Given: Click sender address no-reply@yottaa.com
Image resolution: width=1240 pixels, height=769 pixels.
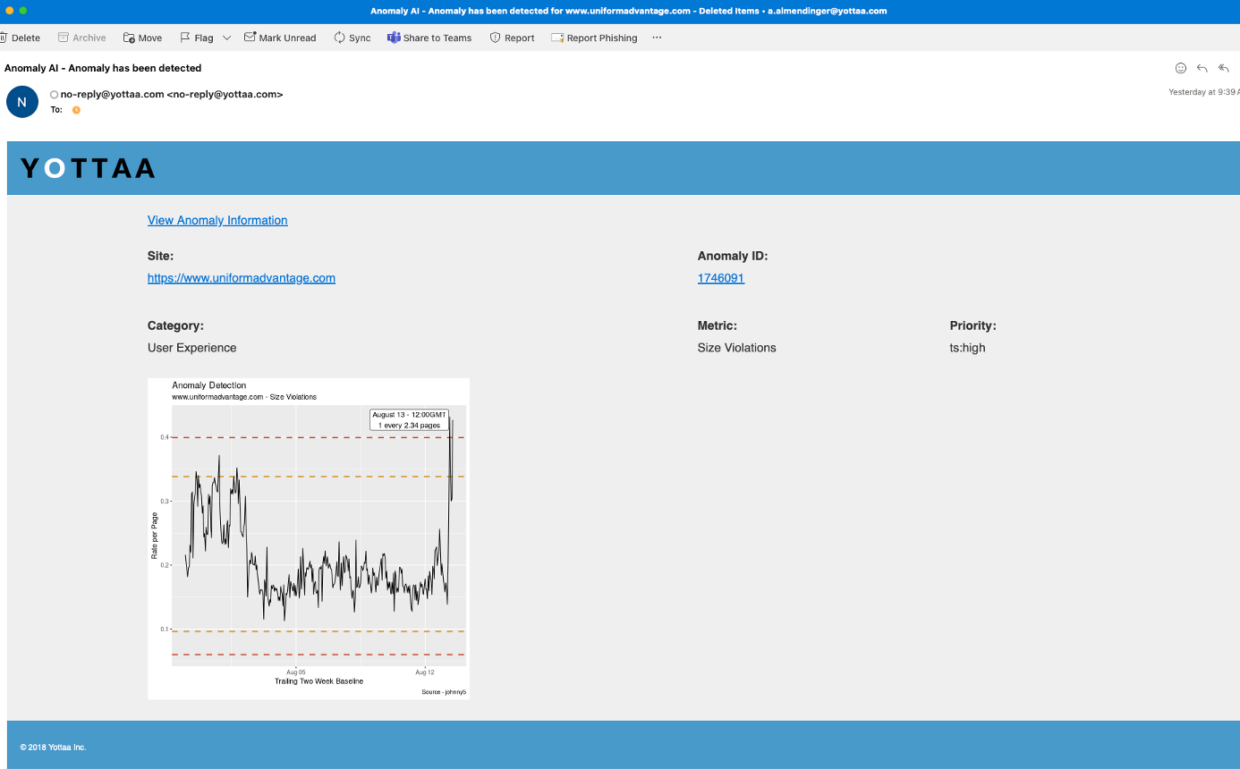Looking at the screenshot, I should tap(171, 94).
